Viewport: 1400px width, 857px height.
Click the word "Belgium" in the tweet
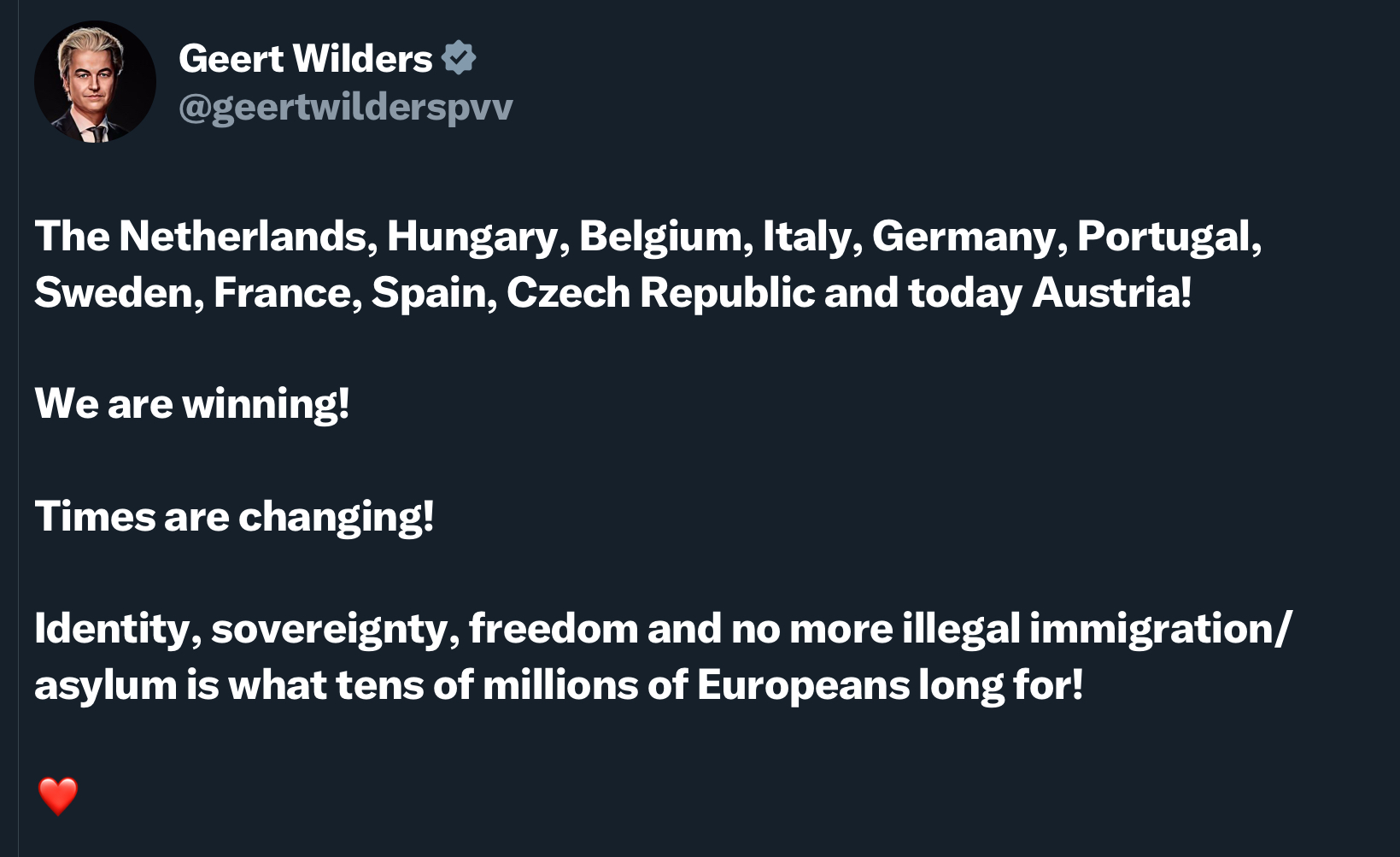coord(661,238)
